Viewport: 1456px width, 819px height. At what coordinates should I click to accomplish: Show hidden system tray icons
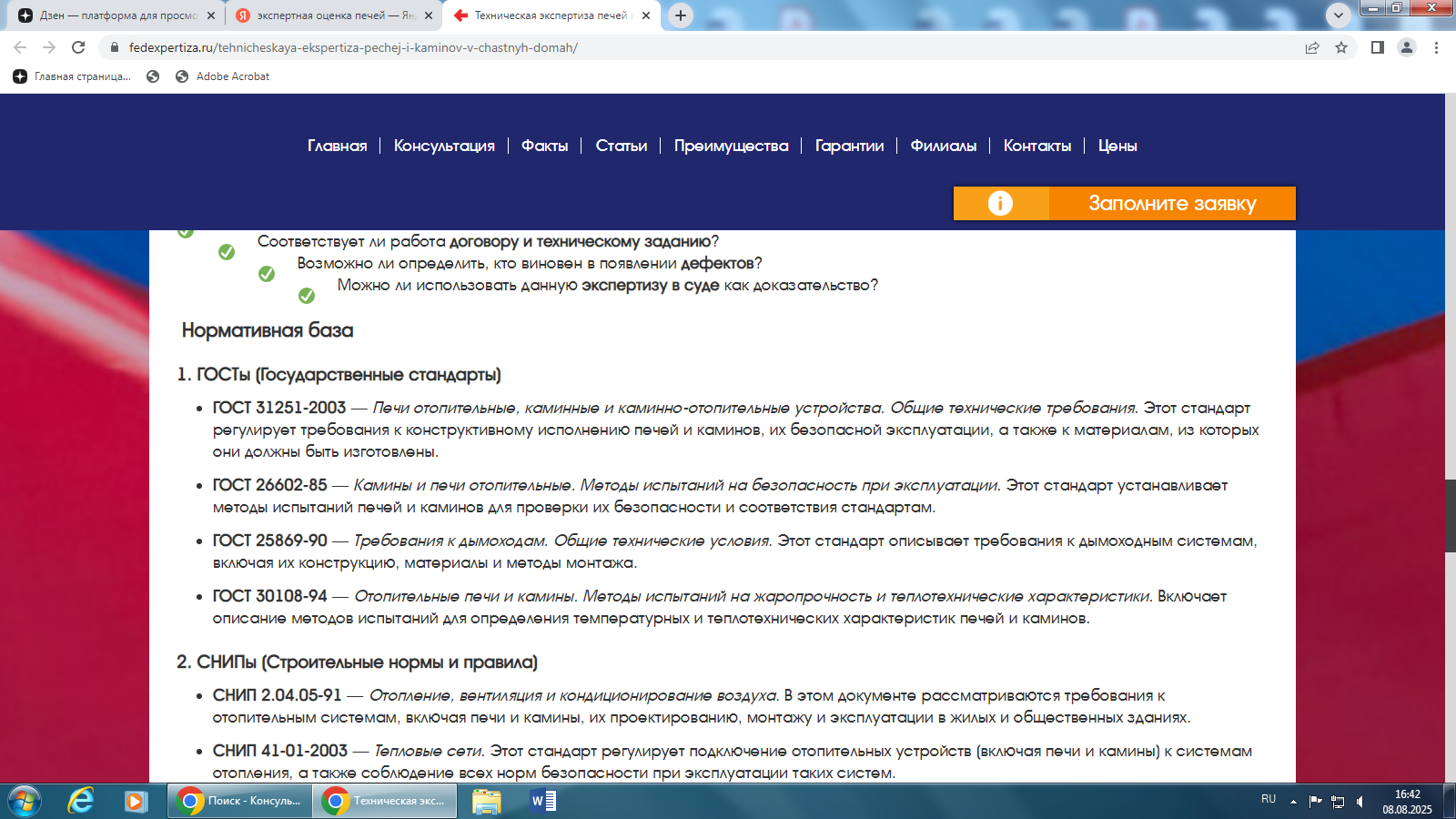coord(1293,802)
